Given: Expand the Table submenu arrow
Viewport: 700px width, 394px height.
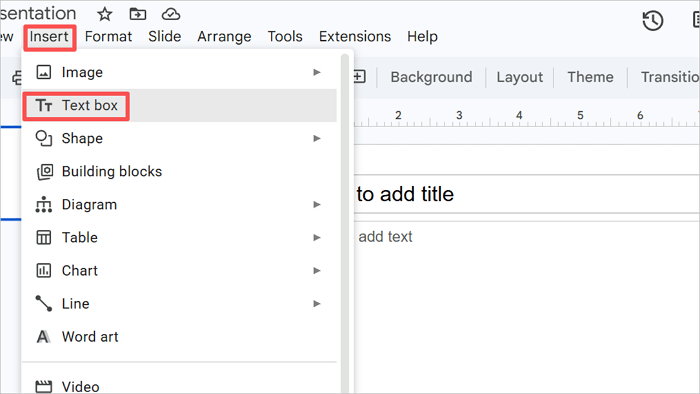Looking at the screenshot, I should (x=317, y=237).
